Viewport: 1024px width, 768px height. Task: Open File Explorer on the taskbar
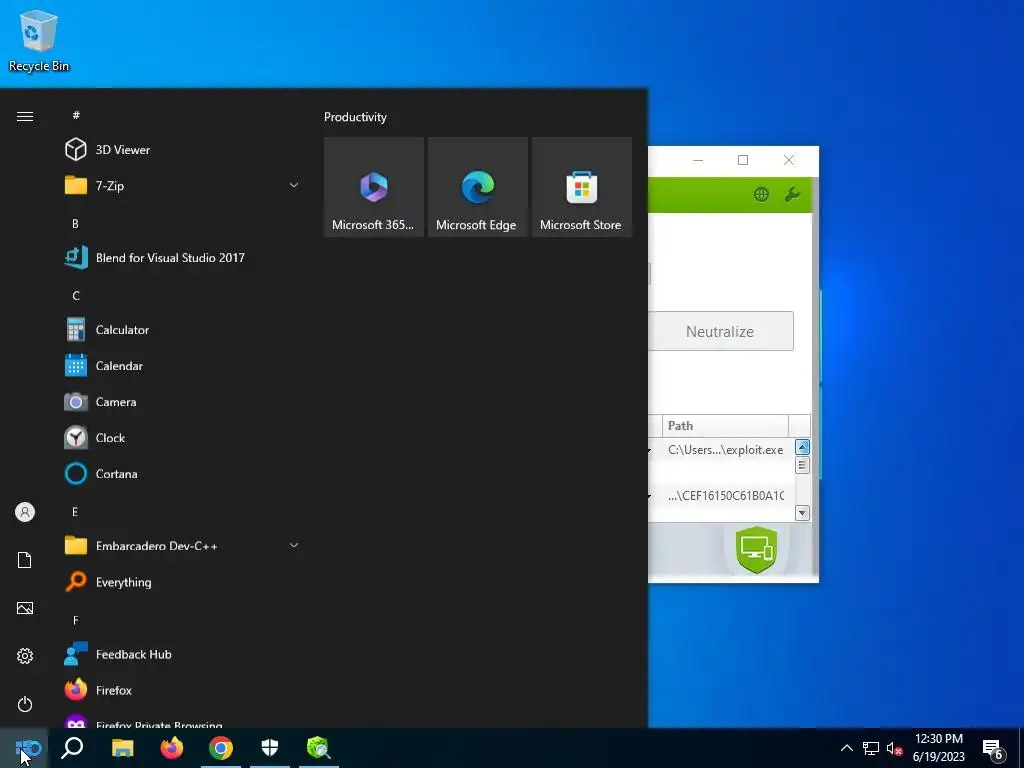pyautogui.click(x=122, y=748)
